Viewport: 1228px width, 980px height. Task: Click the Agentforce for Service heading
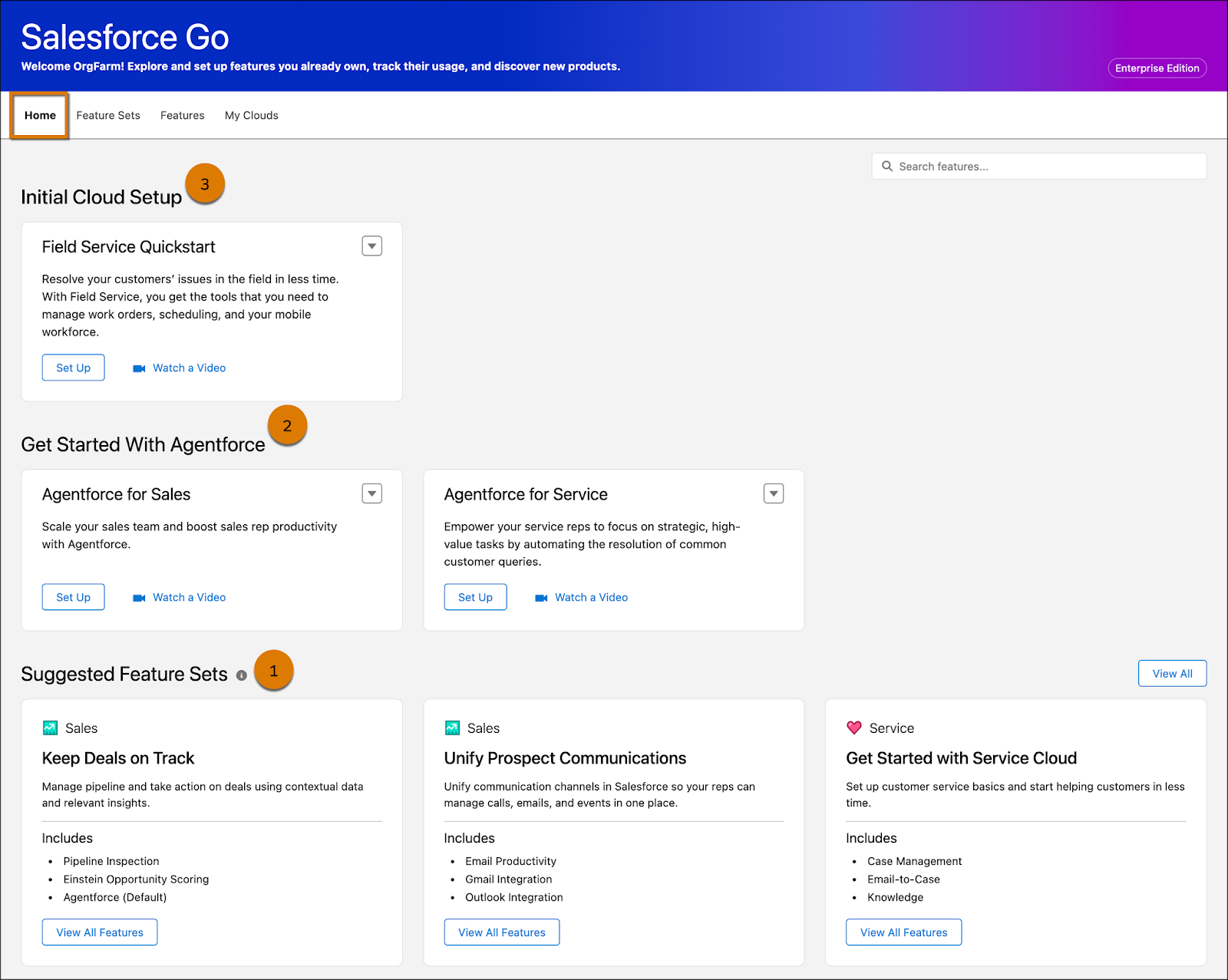tap(526, 495)
